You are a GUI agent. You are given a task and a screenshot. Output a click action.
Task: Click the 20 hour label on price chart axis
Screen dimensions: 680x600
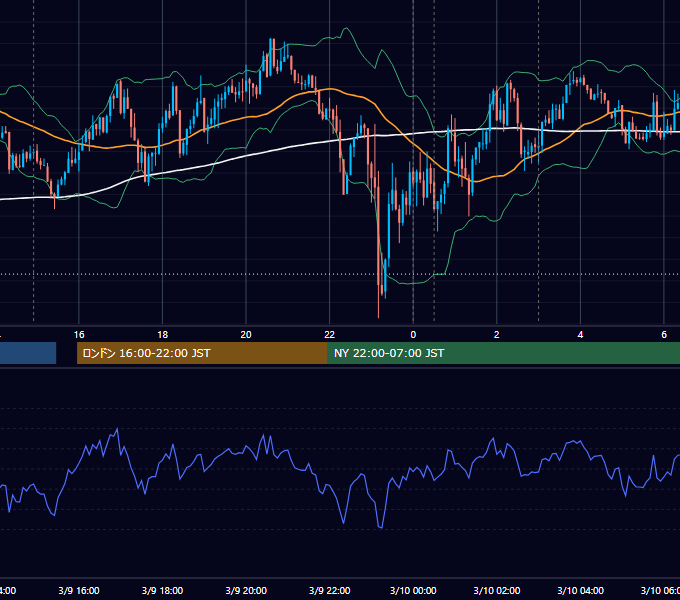coord(246,335)
